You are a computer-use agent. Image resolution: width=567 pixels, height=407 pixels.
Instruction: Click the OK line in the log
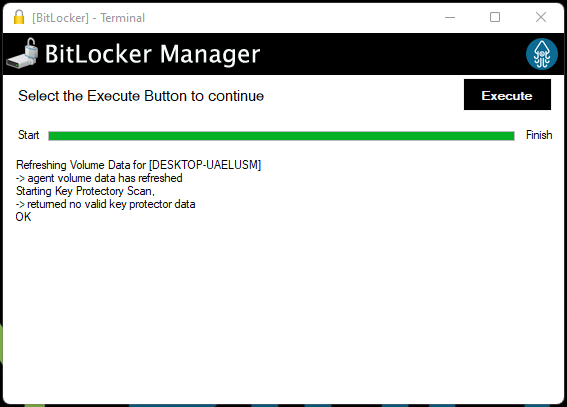click(x=24, y=217)
